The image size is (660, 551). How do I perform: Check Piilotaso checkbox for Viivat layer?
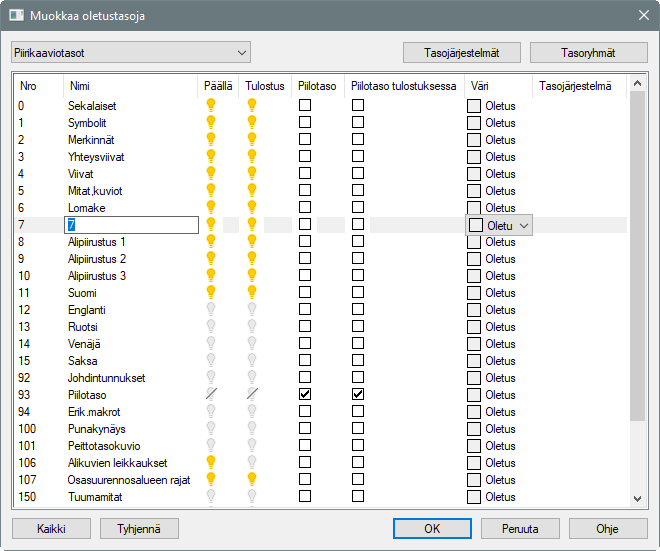(x=305, y=173)
